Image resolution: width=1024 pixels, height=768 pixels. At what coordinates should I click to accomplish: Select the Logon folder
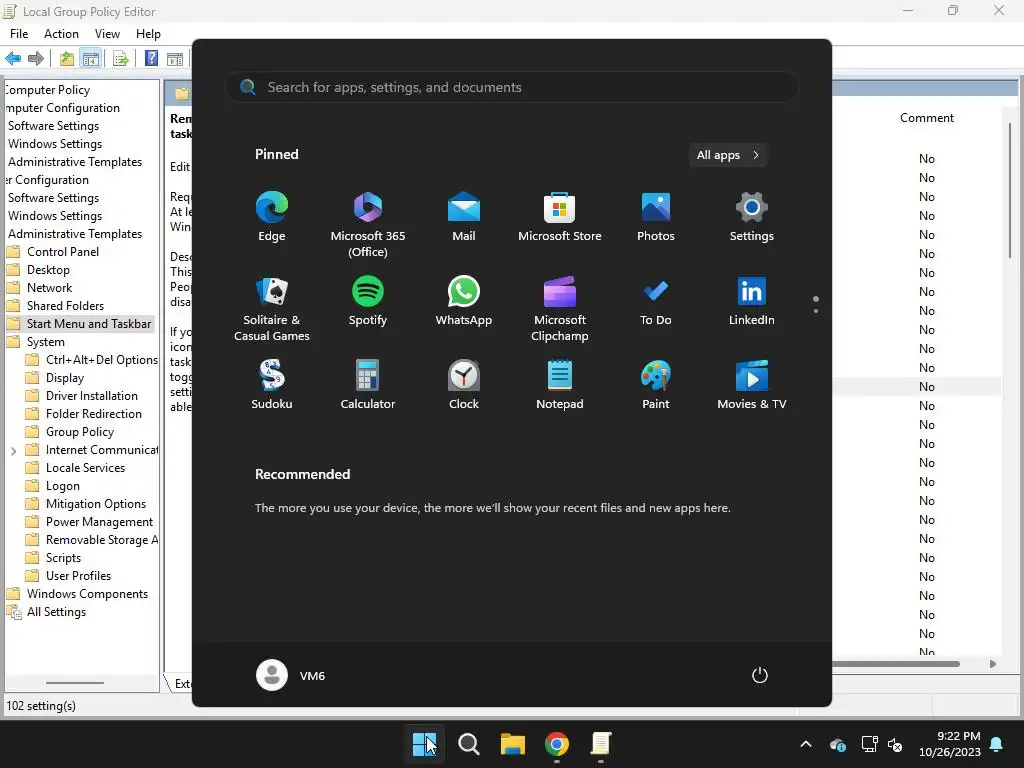(62, 486)
